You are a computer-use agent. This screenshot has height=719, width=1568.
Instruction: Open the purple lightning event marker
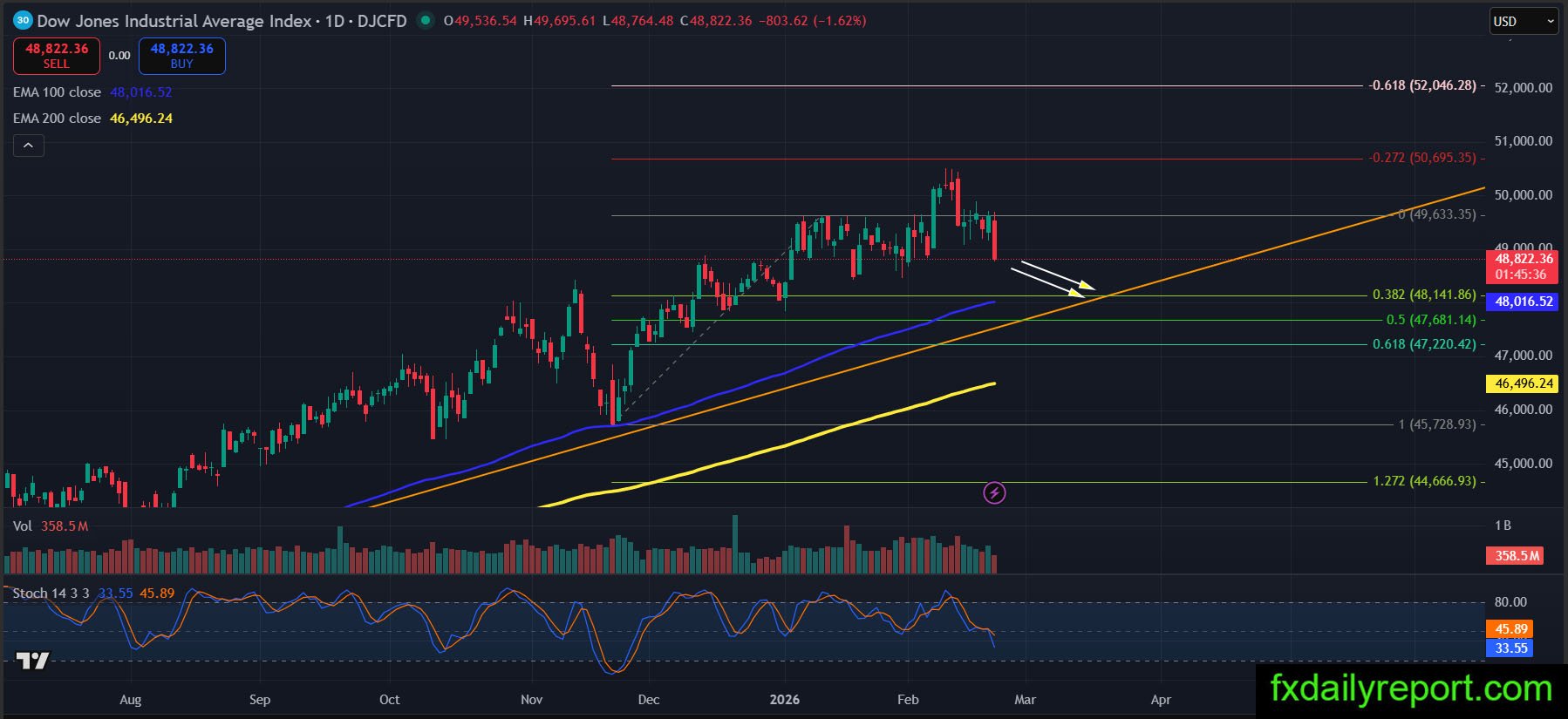[994, 493]
